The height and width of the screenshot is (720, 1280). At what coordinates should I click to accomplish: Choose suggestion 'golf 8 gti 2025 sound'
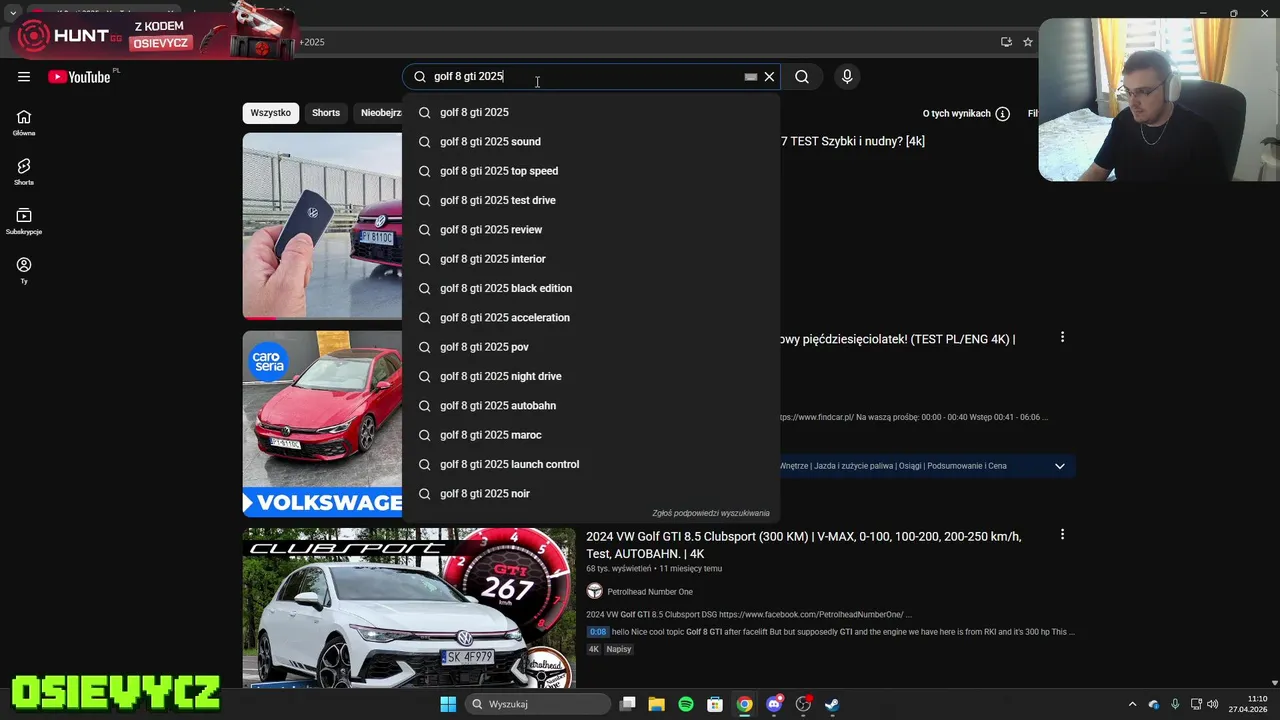(x=591, y=142)
